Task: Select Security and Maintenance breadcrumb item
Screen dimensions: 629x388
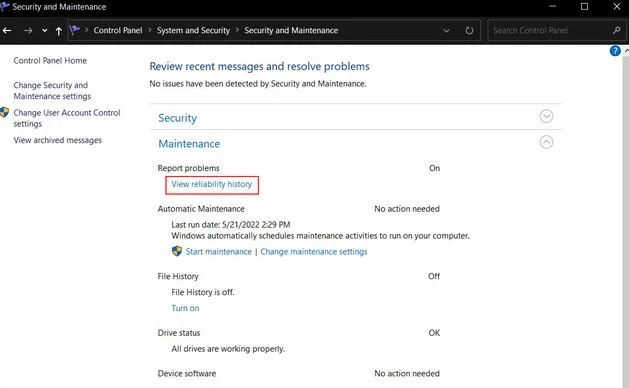Action: pos(291,30)
